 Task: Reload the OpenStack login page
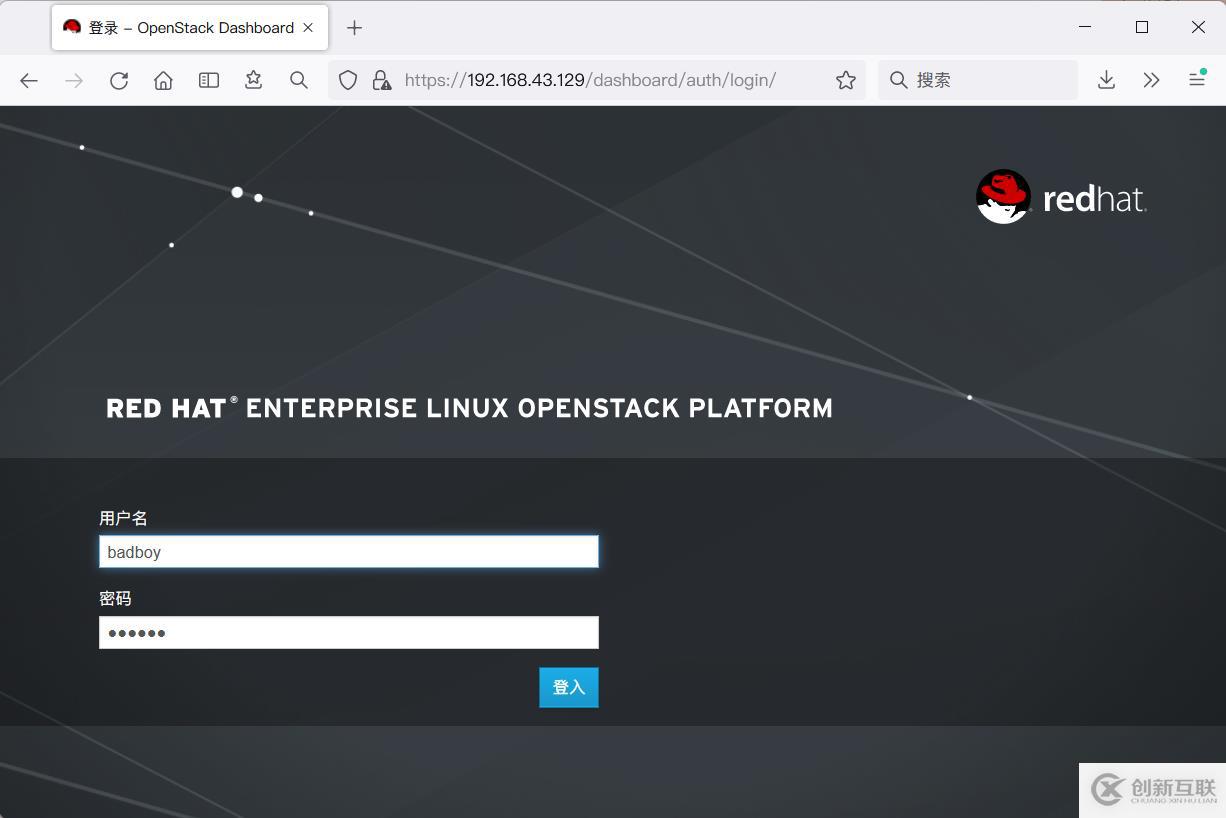[x=119, y=80]
